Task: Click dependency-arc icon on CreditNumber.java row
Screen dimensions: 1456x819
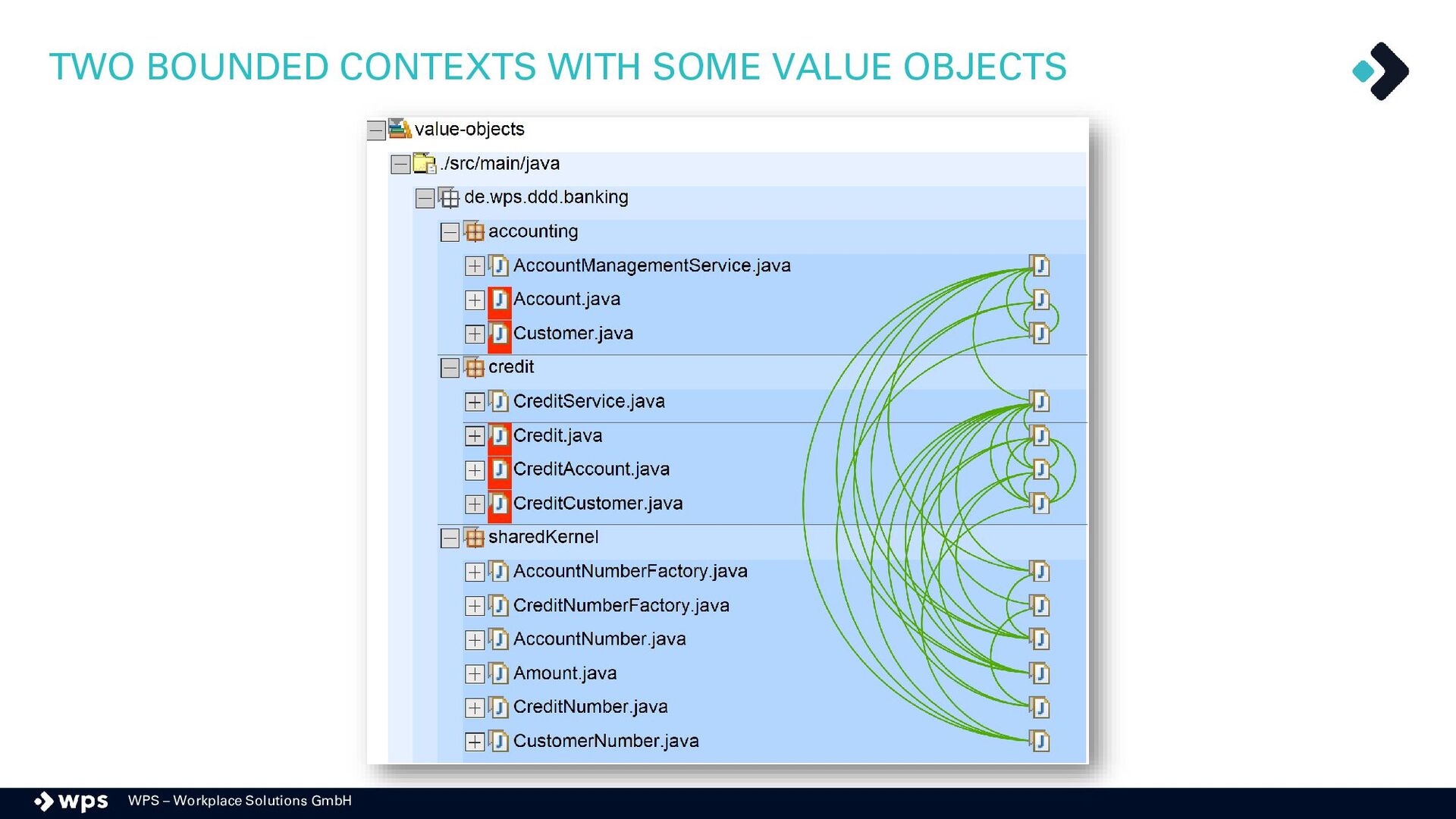Action: tap(1040, 708)
